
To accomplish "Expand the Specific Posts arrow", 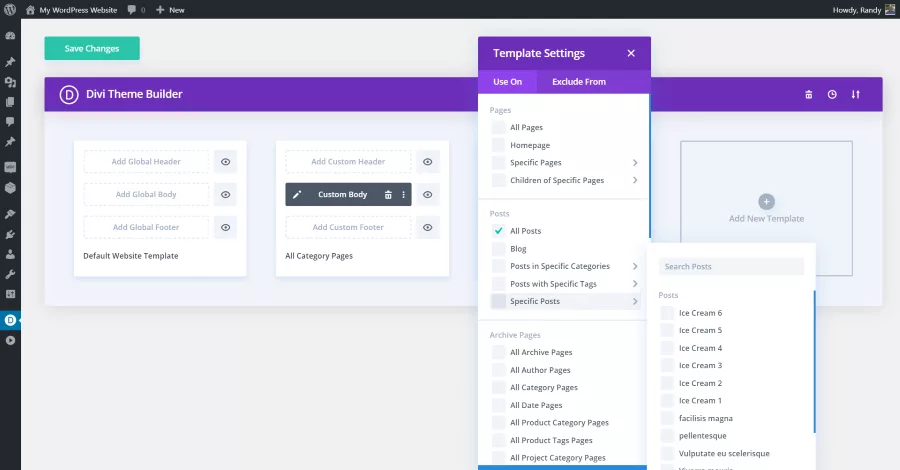I will pyautogui.click(x=635, y=301).
